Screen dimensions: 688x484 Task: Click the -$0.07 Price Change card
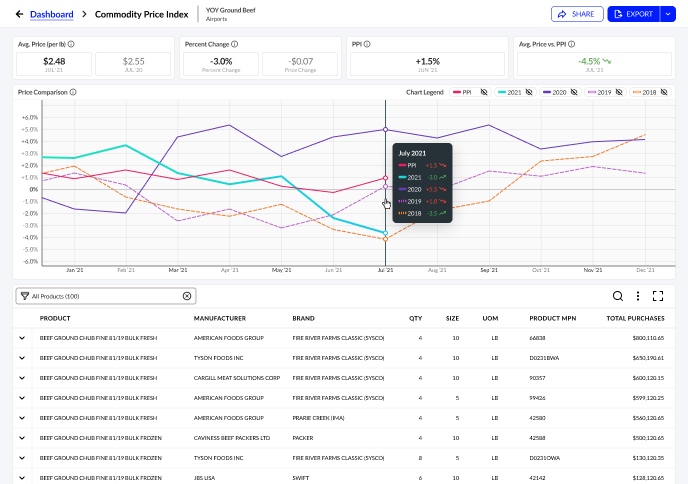(x=300, y=64)
